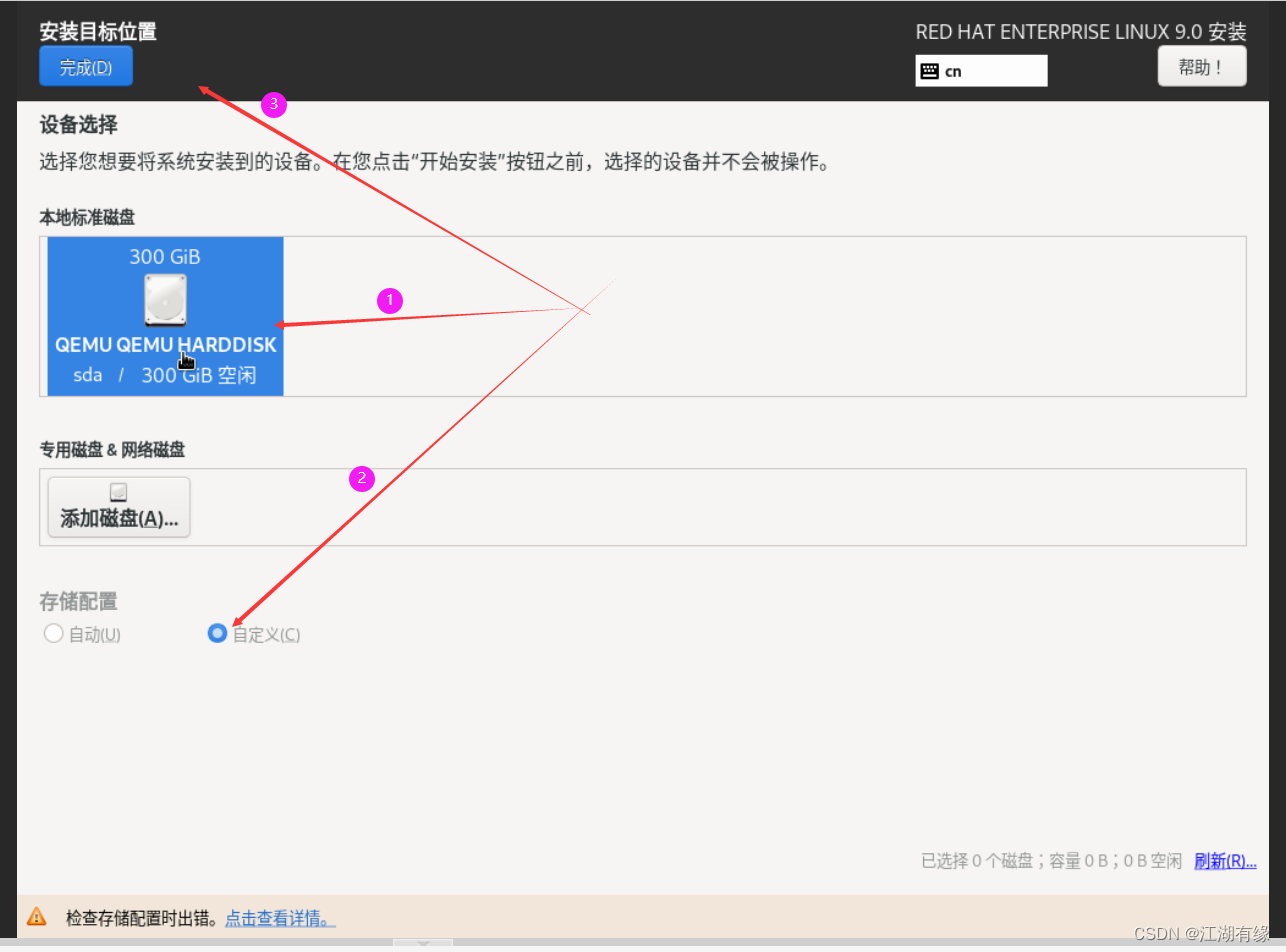This screenshot has height=952, width=1286.
Task: Open 刷新(R) to rescan disks
Action: (1224, 860)
